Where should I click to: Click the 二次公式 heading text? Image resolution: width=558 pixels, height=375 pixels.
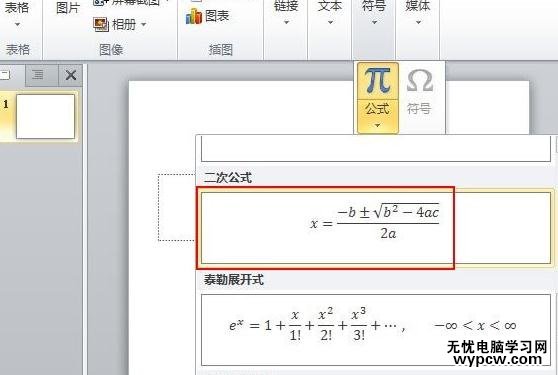[x=228, y=178]
